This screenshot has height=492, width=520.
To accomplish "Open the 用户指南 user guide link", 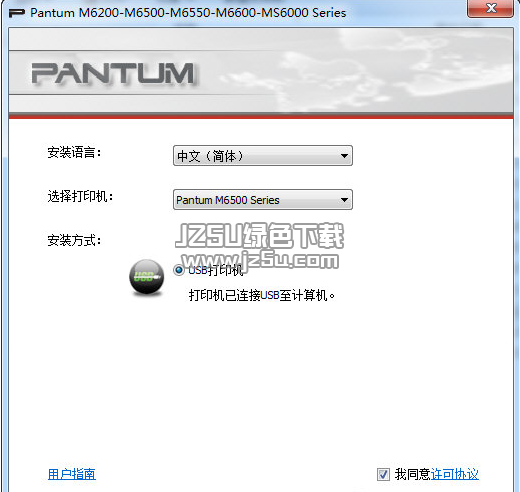I will pos(72,474).
